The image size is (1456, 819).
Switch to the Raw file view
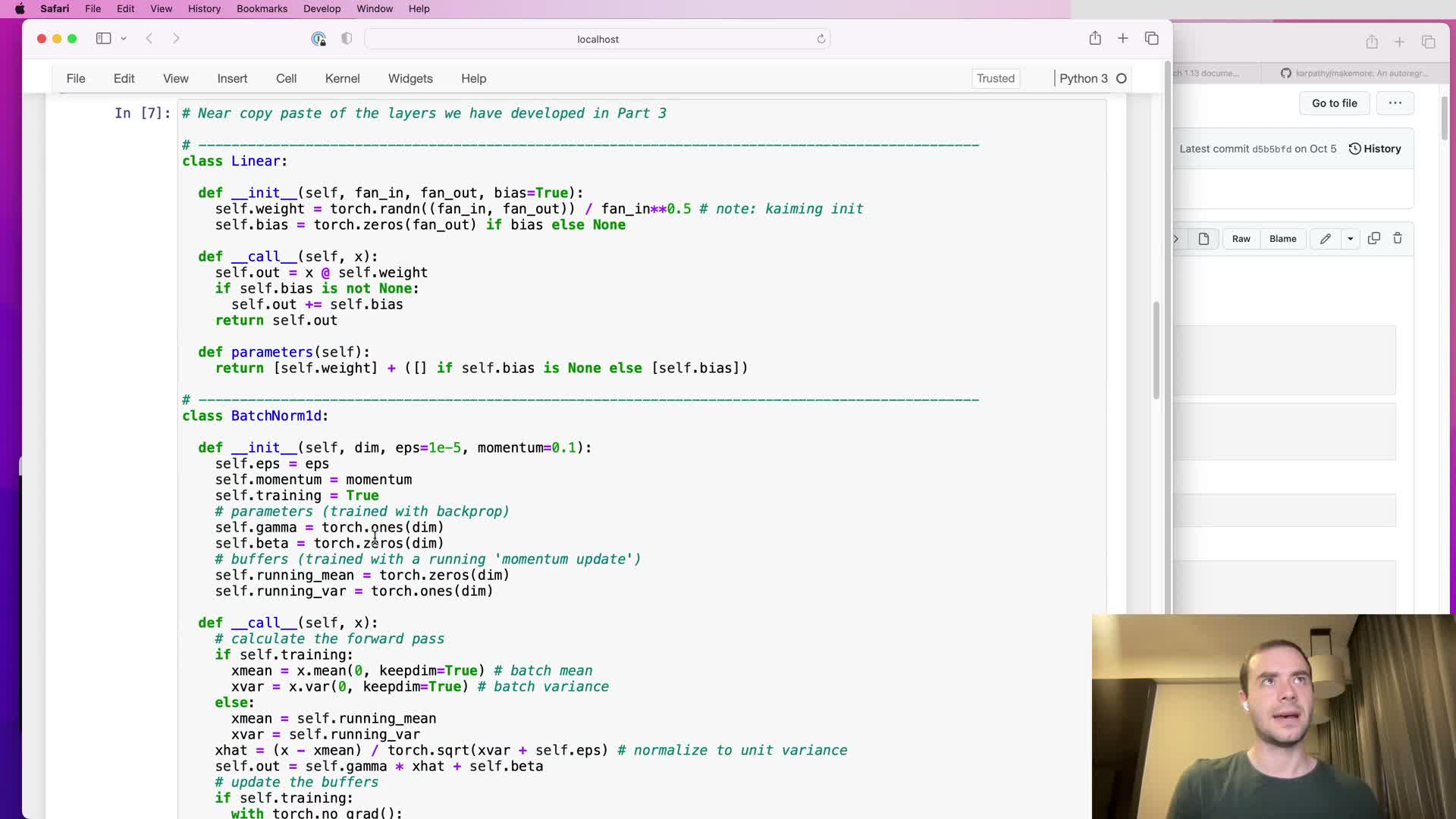coord(1241,239)
